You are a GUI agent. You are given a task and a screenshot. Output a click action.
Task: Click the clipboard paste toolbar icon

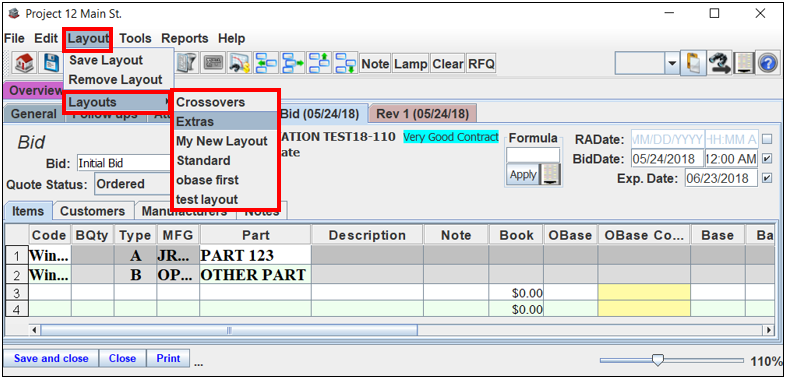pyautogui.click(x=693, y=64)
